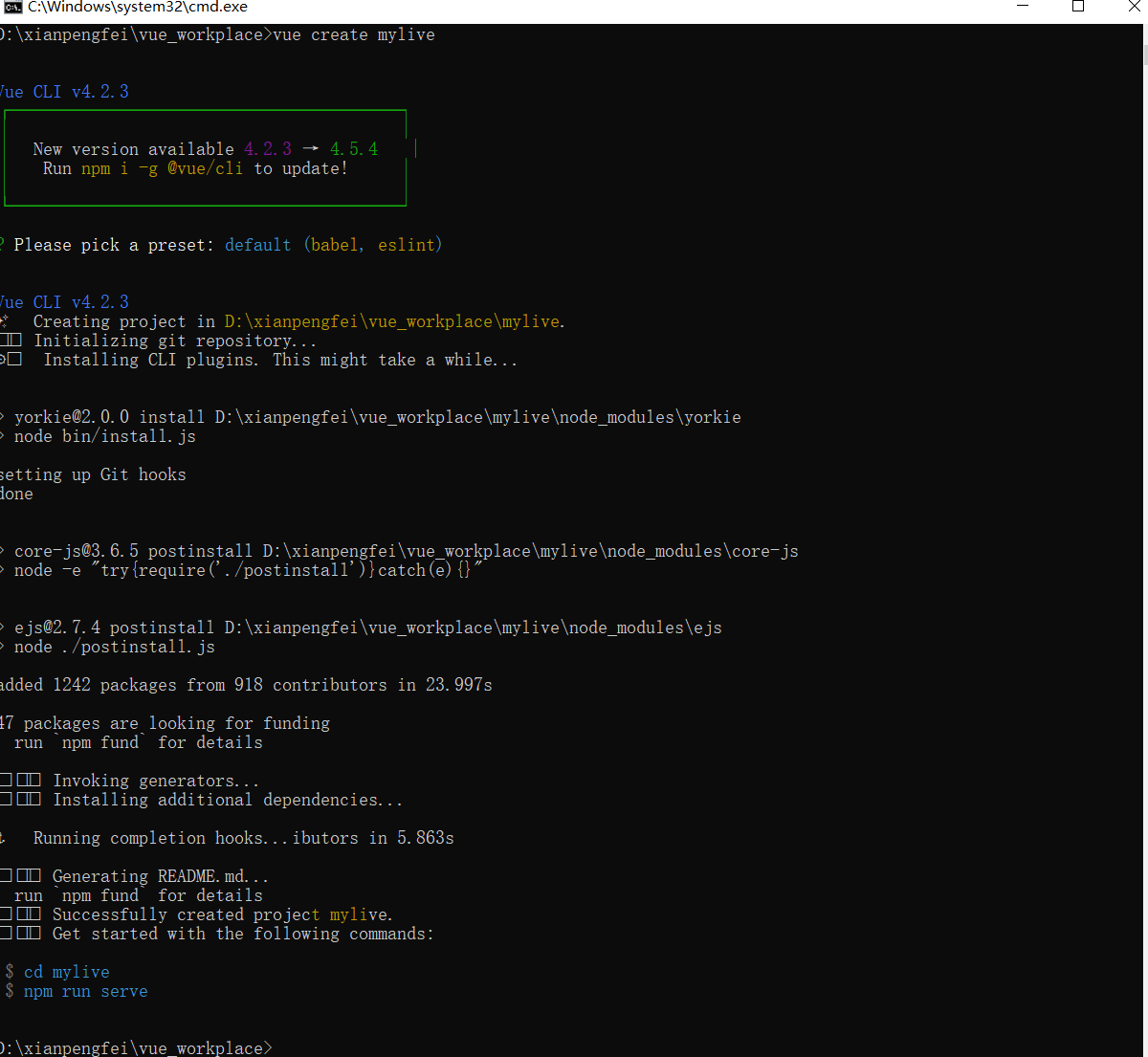Click the "vue create mylive" command
Screen dimensions: 1148x1057
354,34
